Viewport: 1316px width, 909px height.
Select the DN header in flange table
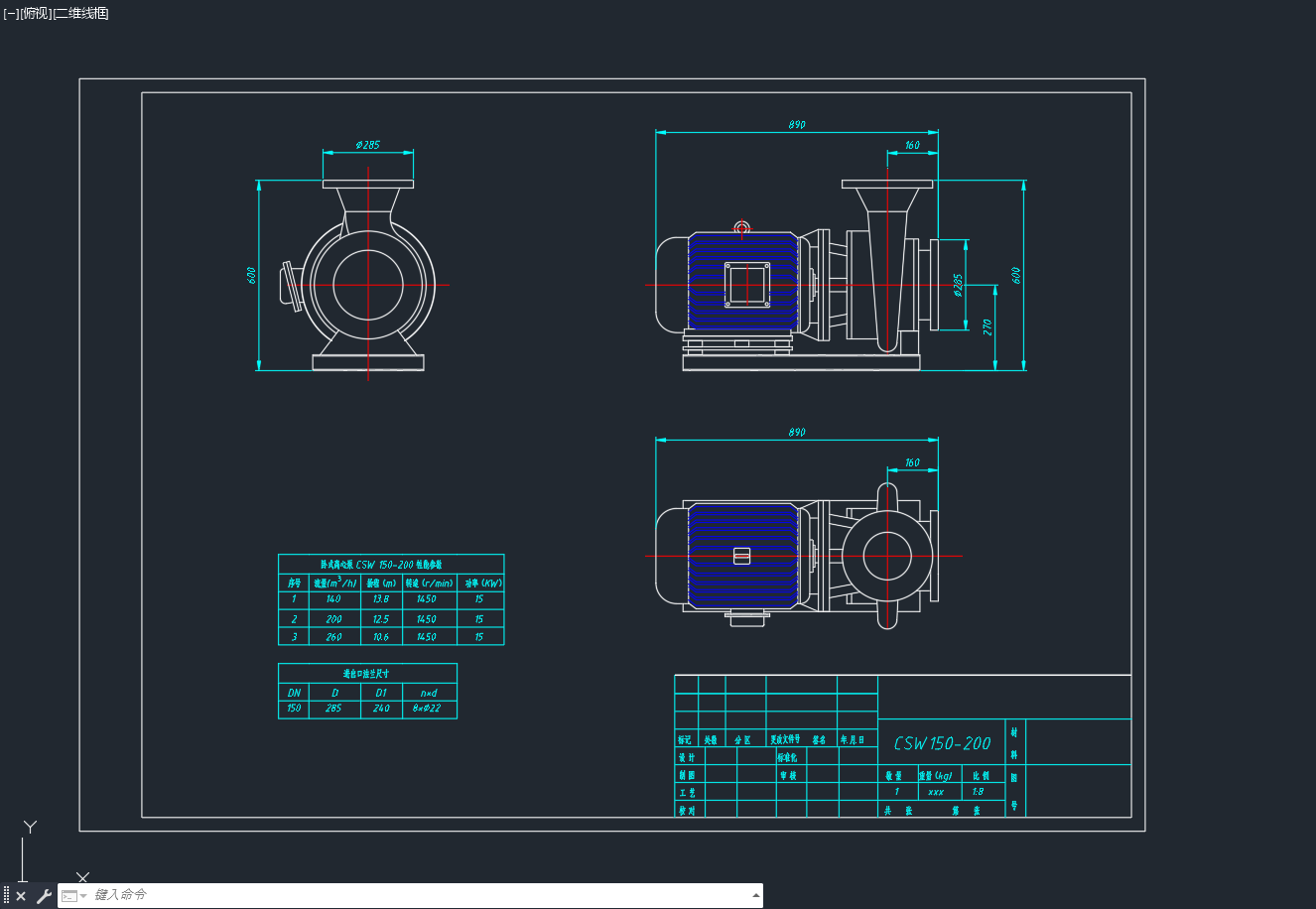[294, 693]
